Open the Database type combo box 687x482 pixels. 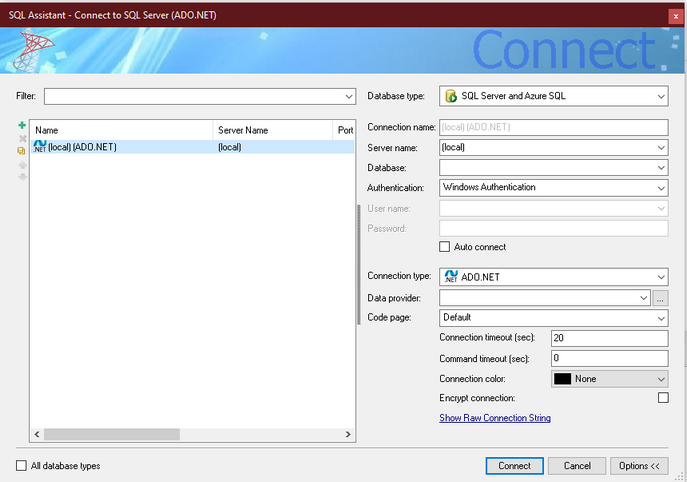pyautogui.click(x=553, y=96)
